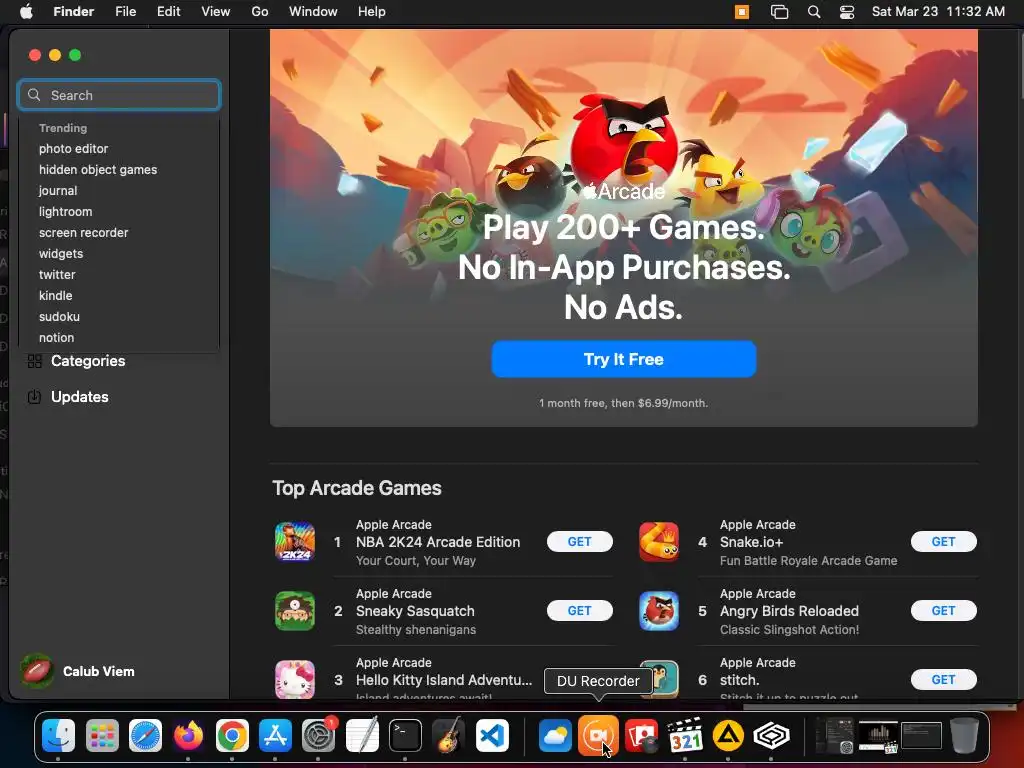
Task: Open Visual Studio Code from the dock
Action: (x=492, y=736)
